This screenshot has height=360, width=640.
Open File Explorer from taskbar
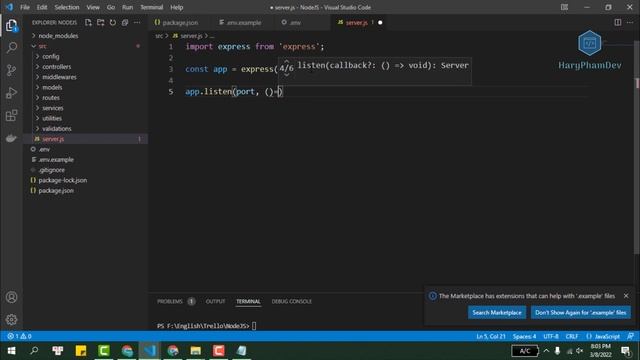pos(196,351)
